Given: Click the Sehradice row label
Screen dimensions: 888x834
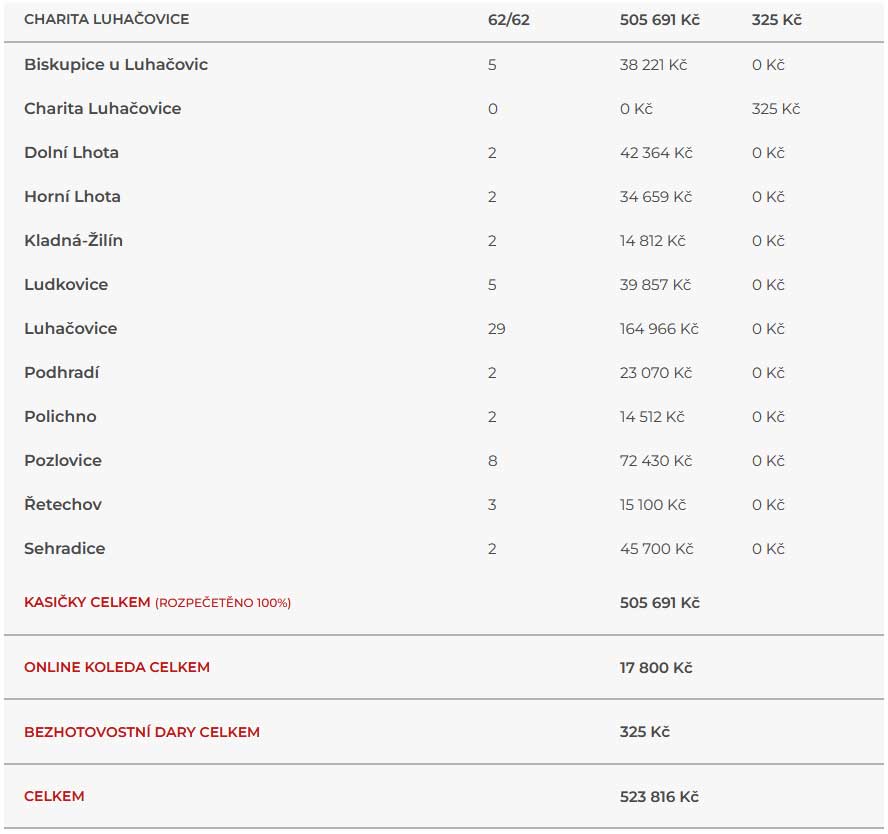Looking at the screenshot, I should click(65, 549).
